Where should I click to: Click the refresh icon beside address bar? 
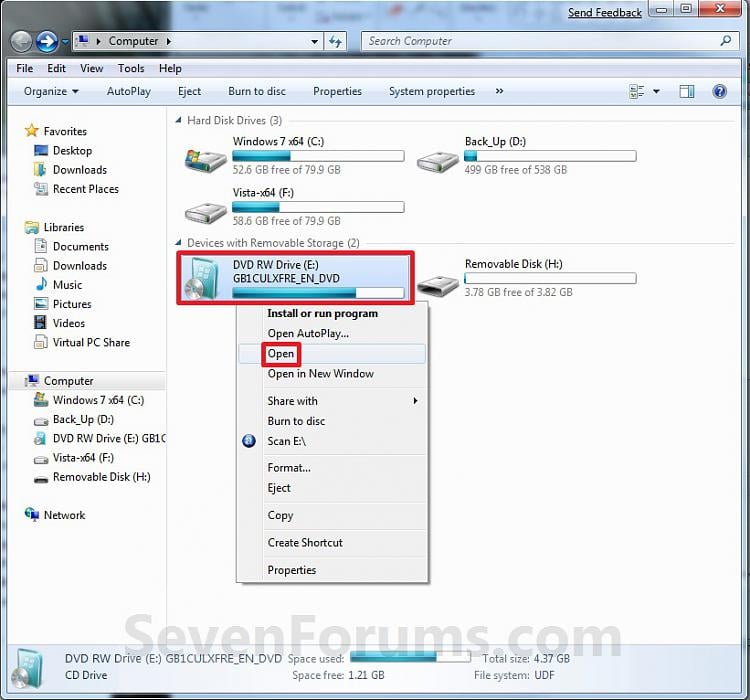pos(335,42)
